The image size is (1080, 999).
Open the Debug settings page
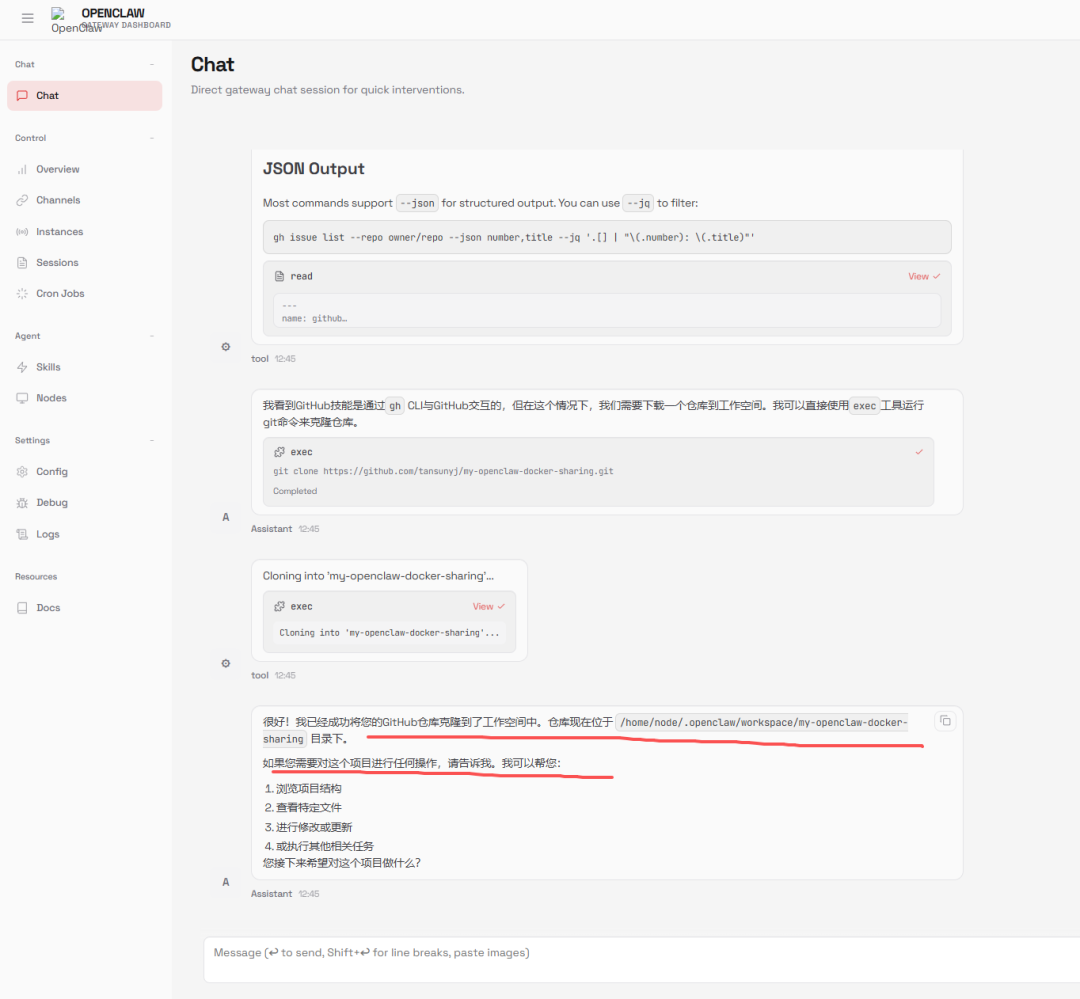pos(51,503)
